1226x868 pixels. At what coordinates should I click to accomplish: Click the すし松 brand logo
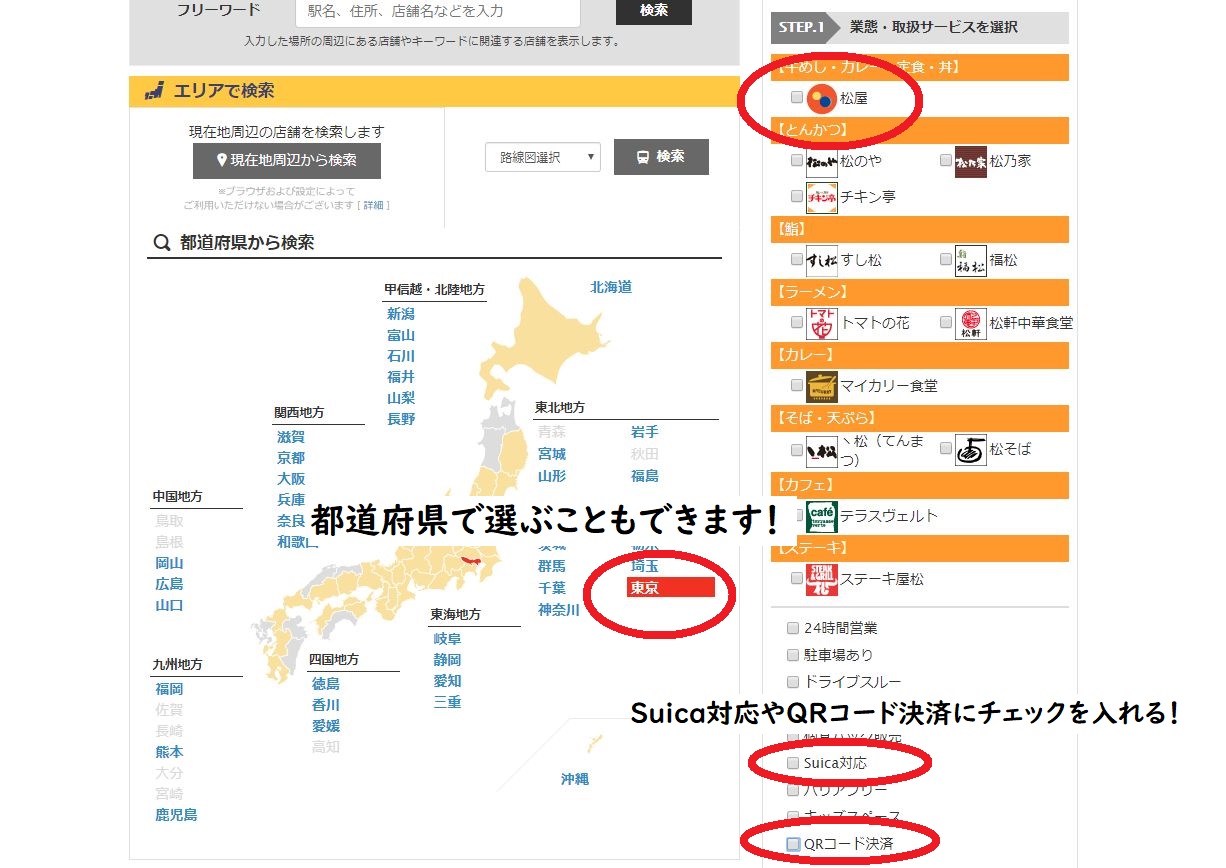tap(821, 260)
